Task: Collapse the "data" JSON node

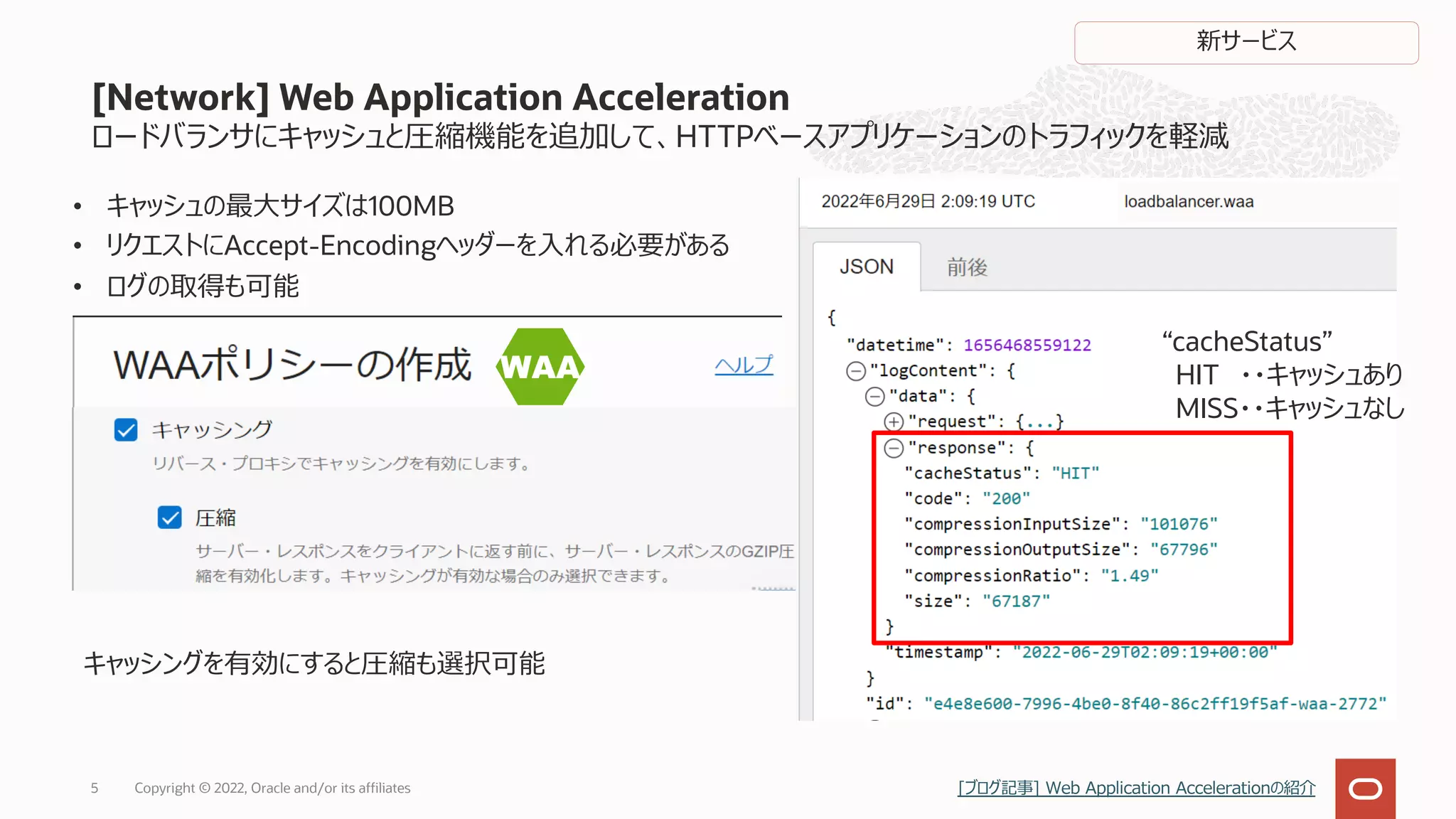Action: click(874, 397)
